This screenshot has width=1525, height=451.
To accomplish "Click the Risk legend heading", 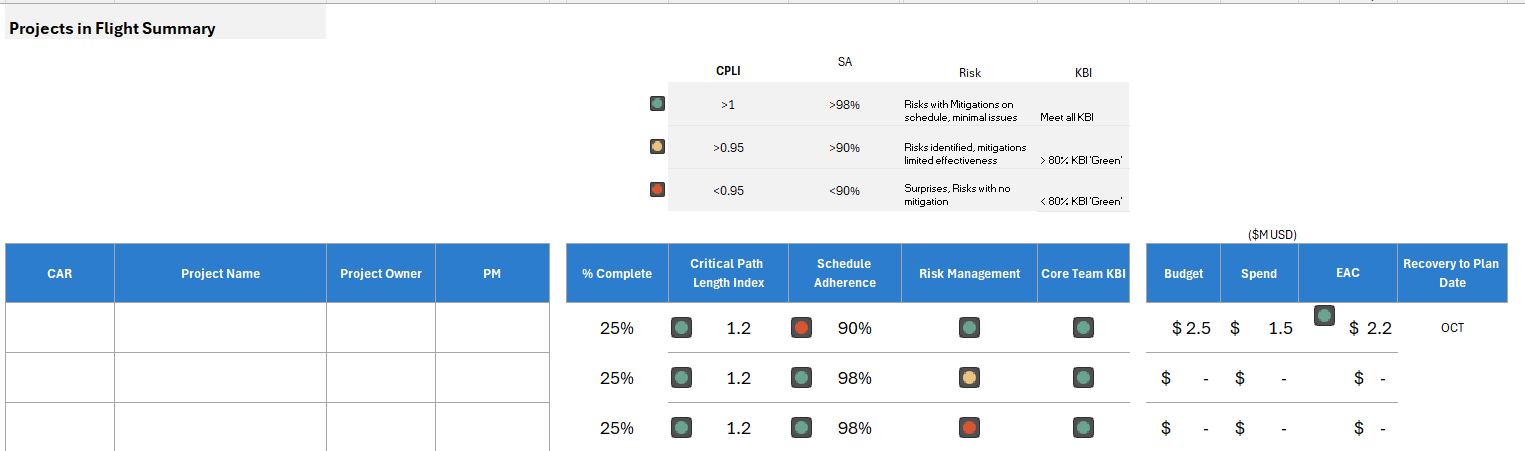I will click(x=970, y=73).
